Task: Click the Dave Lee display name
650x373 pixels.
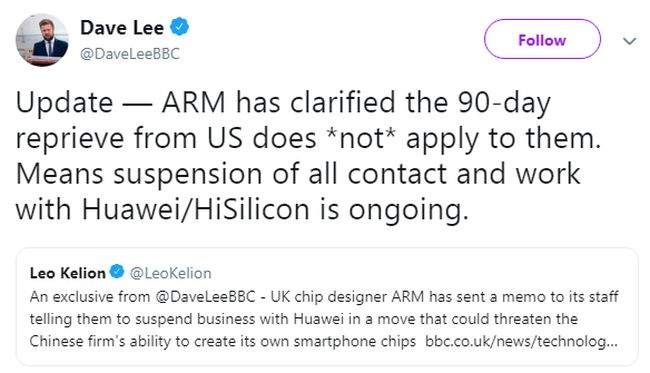Action: coord(122,28)
